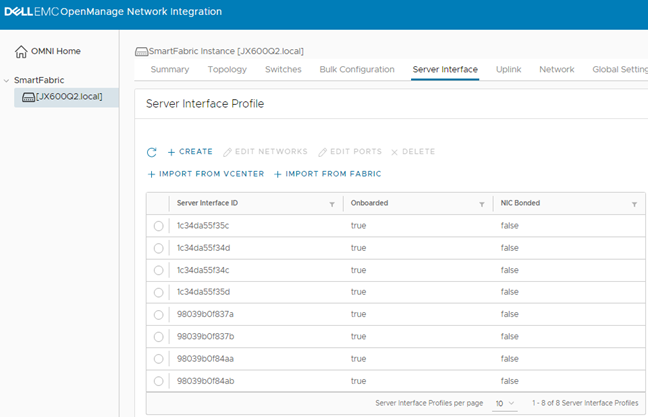
Task: Click the Create button
Action: click(x=189, y=152)
